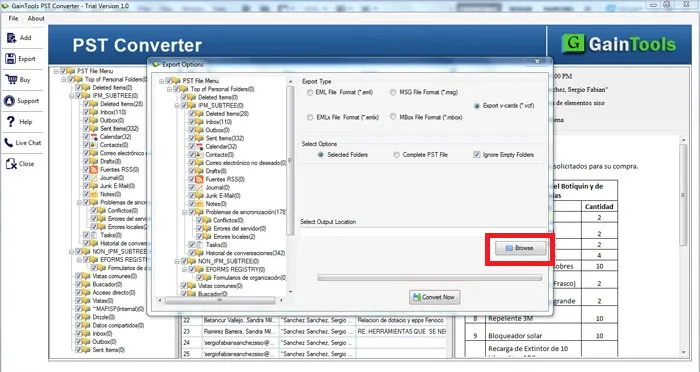Select Errores locales(2) in dialog tree
Image resolution: width=700 pixels, height=372 pixels.
pyautogui.click(x=234, y=237)
